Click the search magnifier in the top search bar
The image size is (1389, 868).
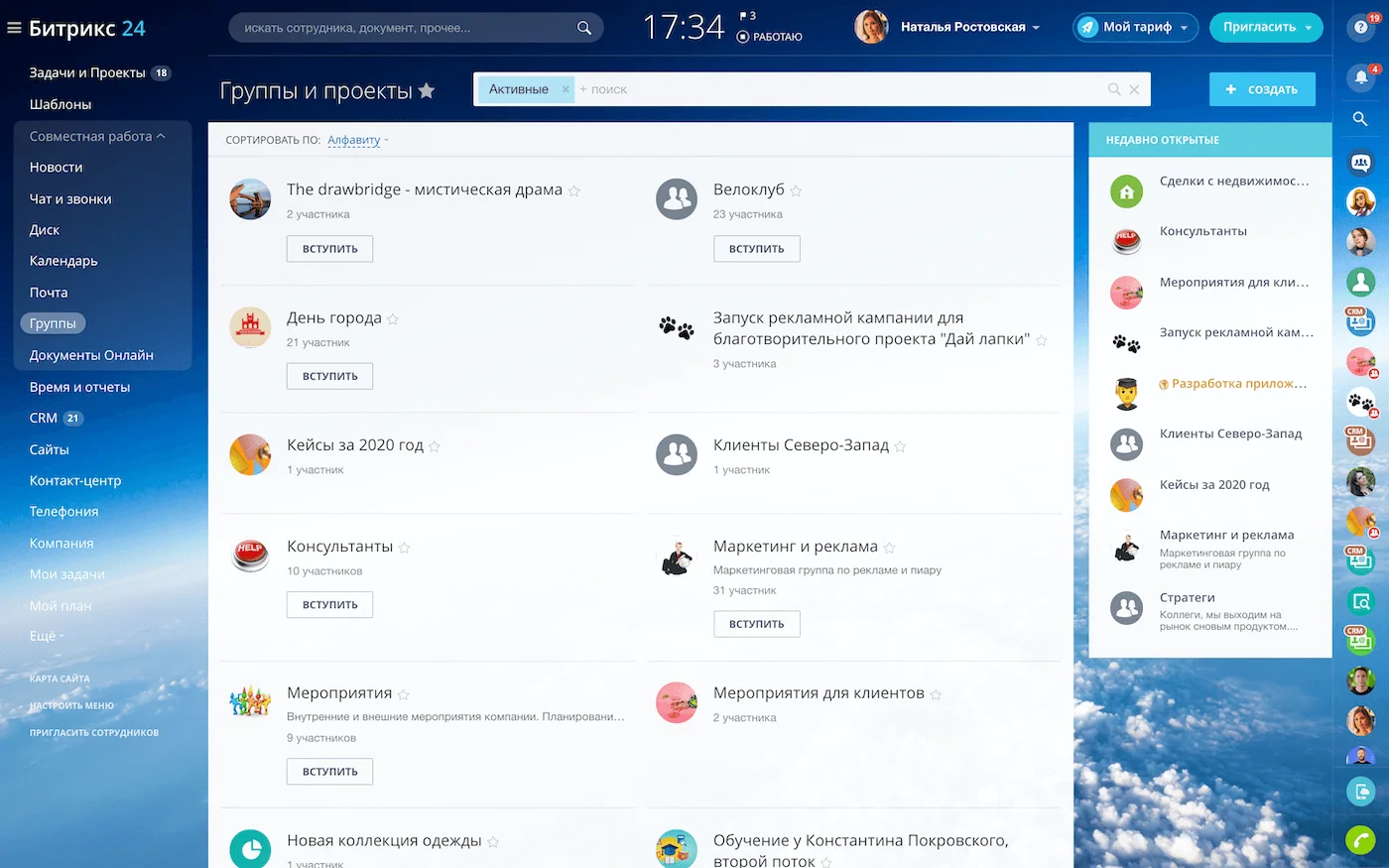pyautogui.click(x=584, y=28)
